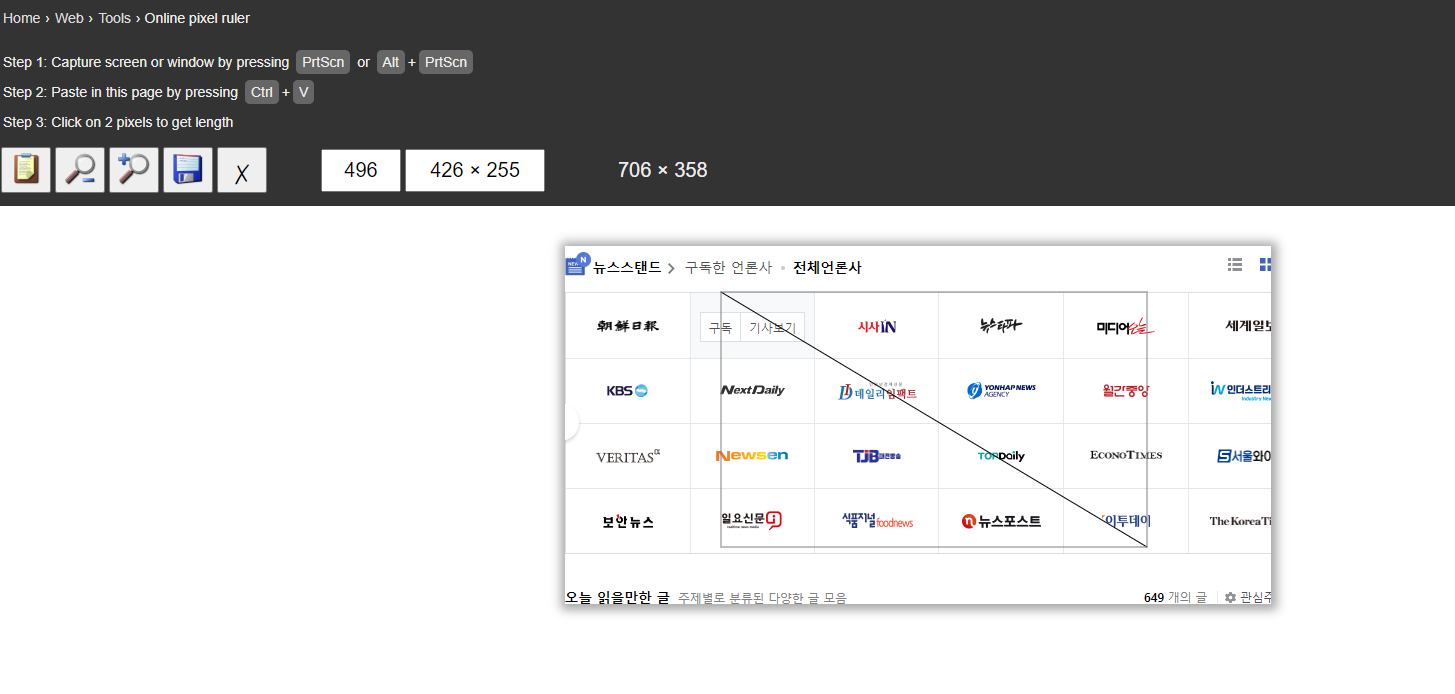Click the 뉴스스탠드 title in pasted image

(x=627, y=267)
